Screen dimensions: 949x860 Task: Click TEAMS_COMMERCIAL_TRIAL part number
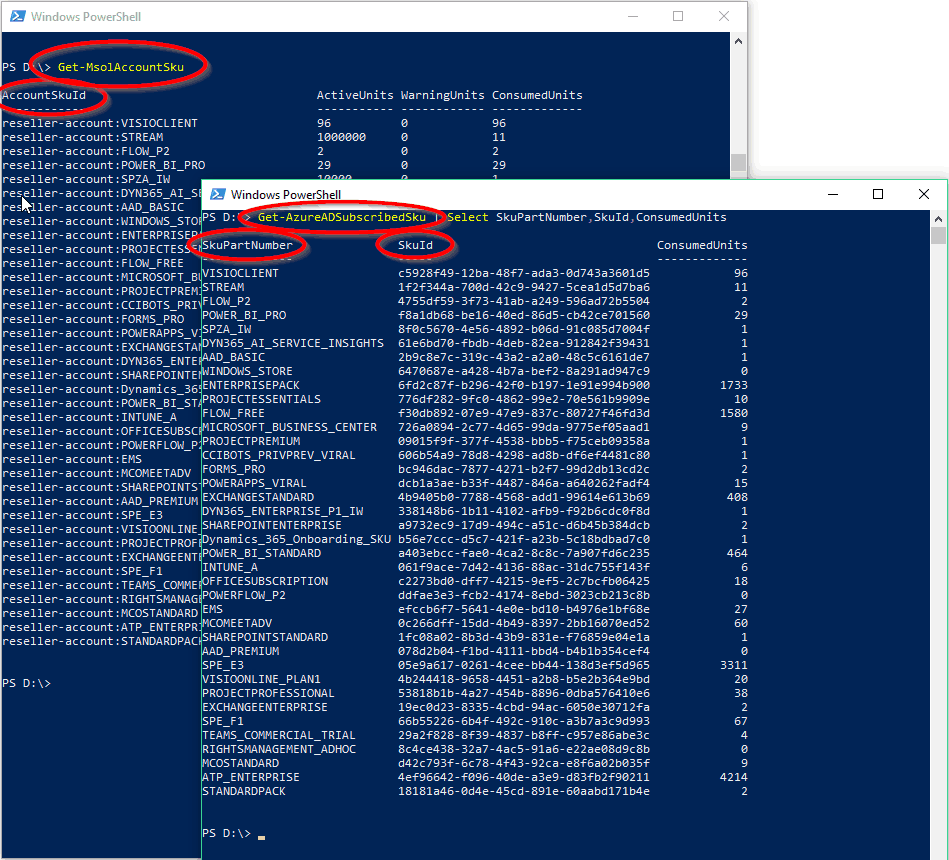(279, 735)
